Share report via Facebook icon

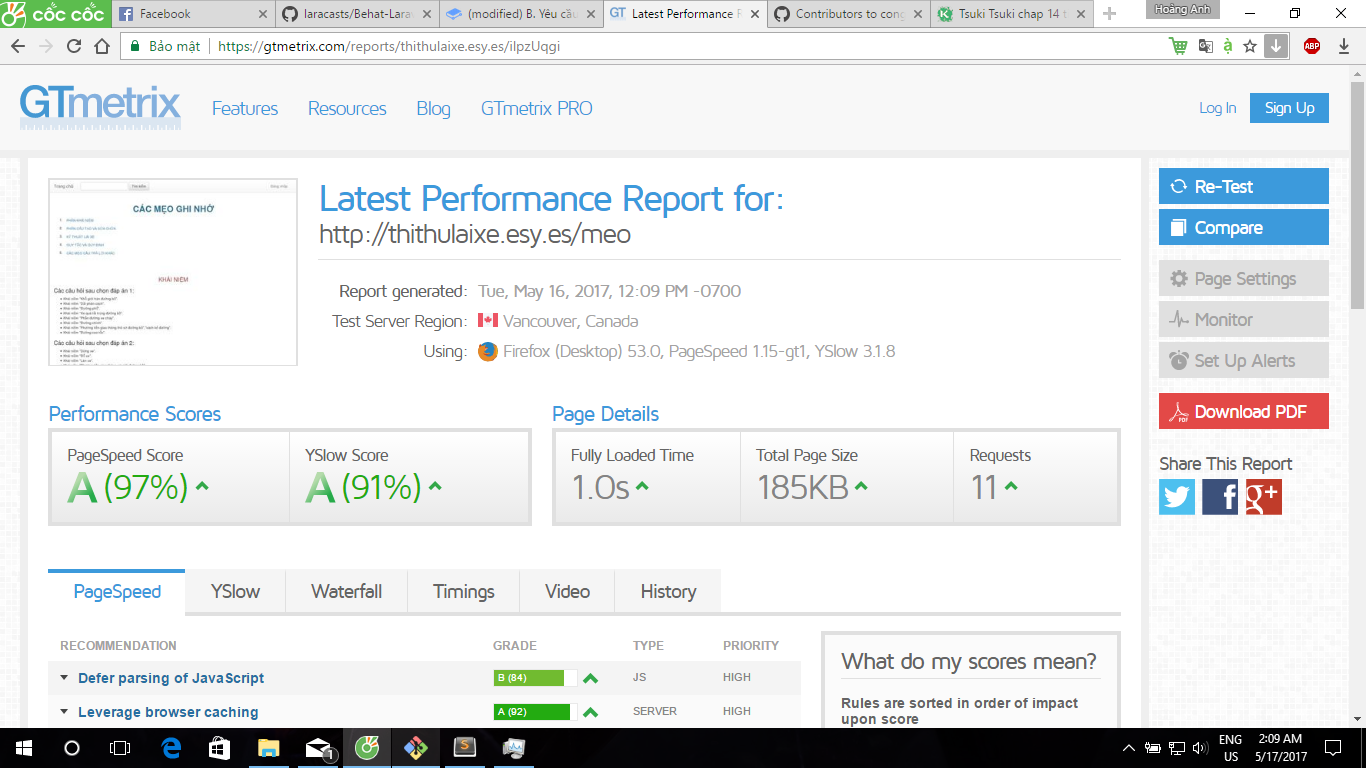pos(1220,497)
